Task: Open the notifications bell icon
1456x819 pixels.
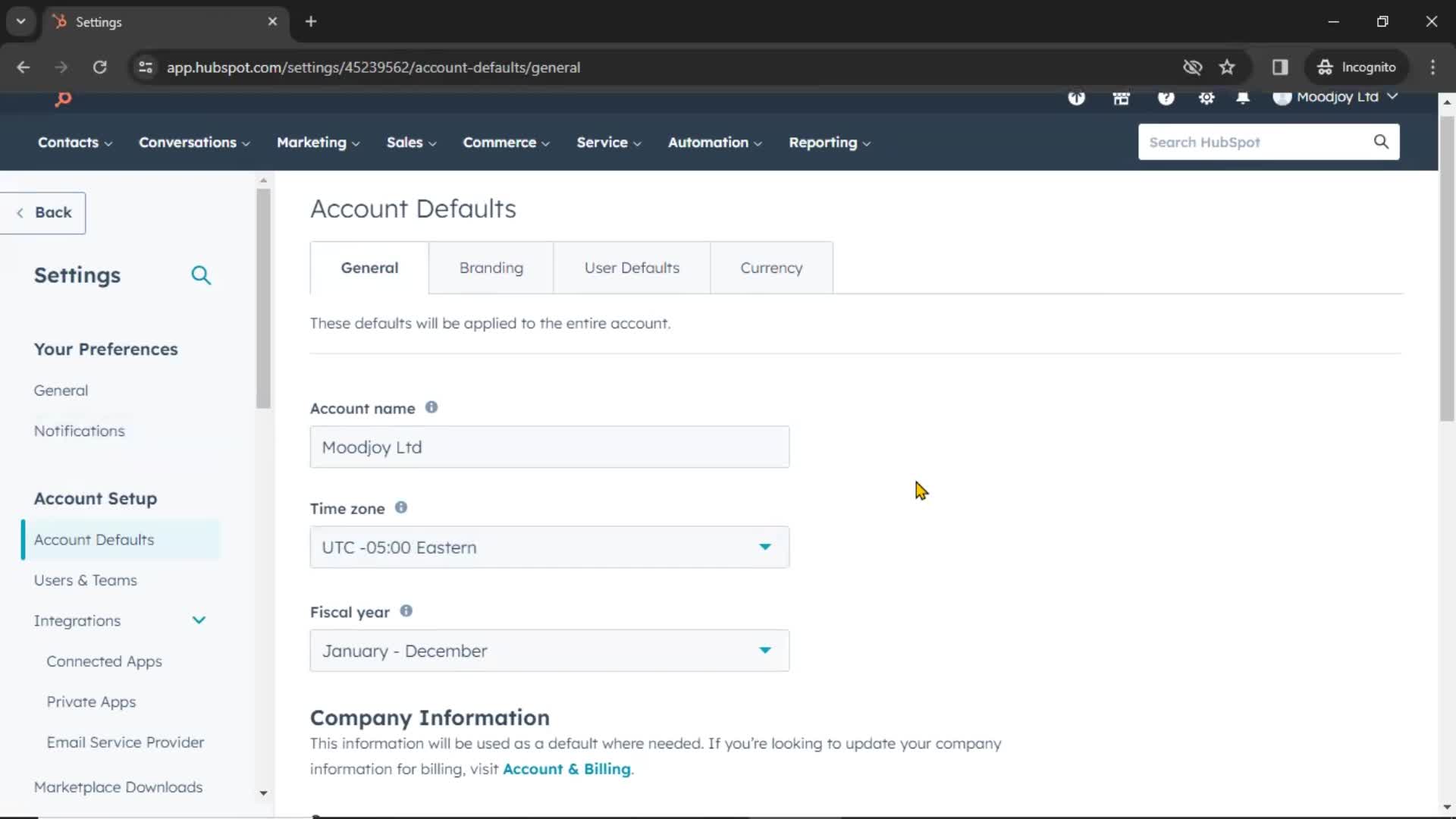Action: coord(1243,98)
